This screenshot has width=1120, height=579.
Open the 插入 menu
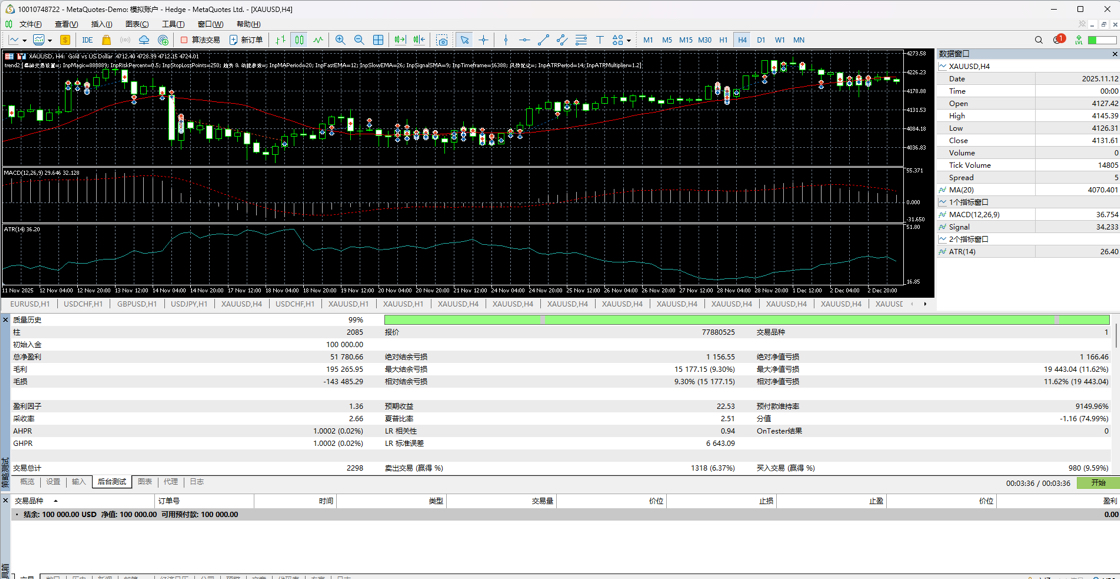[x=102, y=24]
